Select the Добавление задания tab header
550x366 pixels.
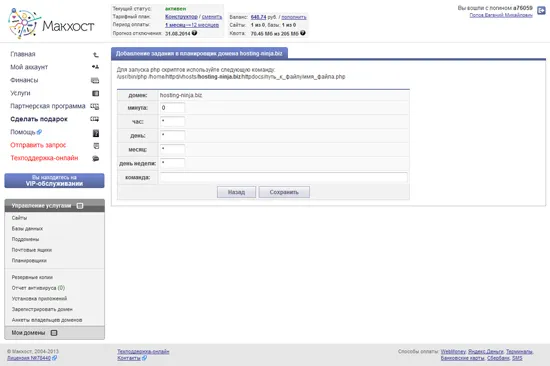pos(199,53)
